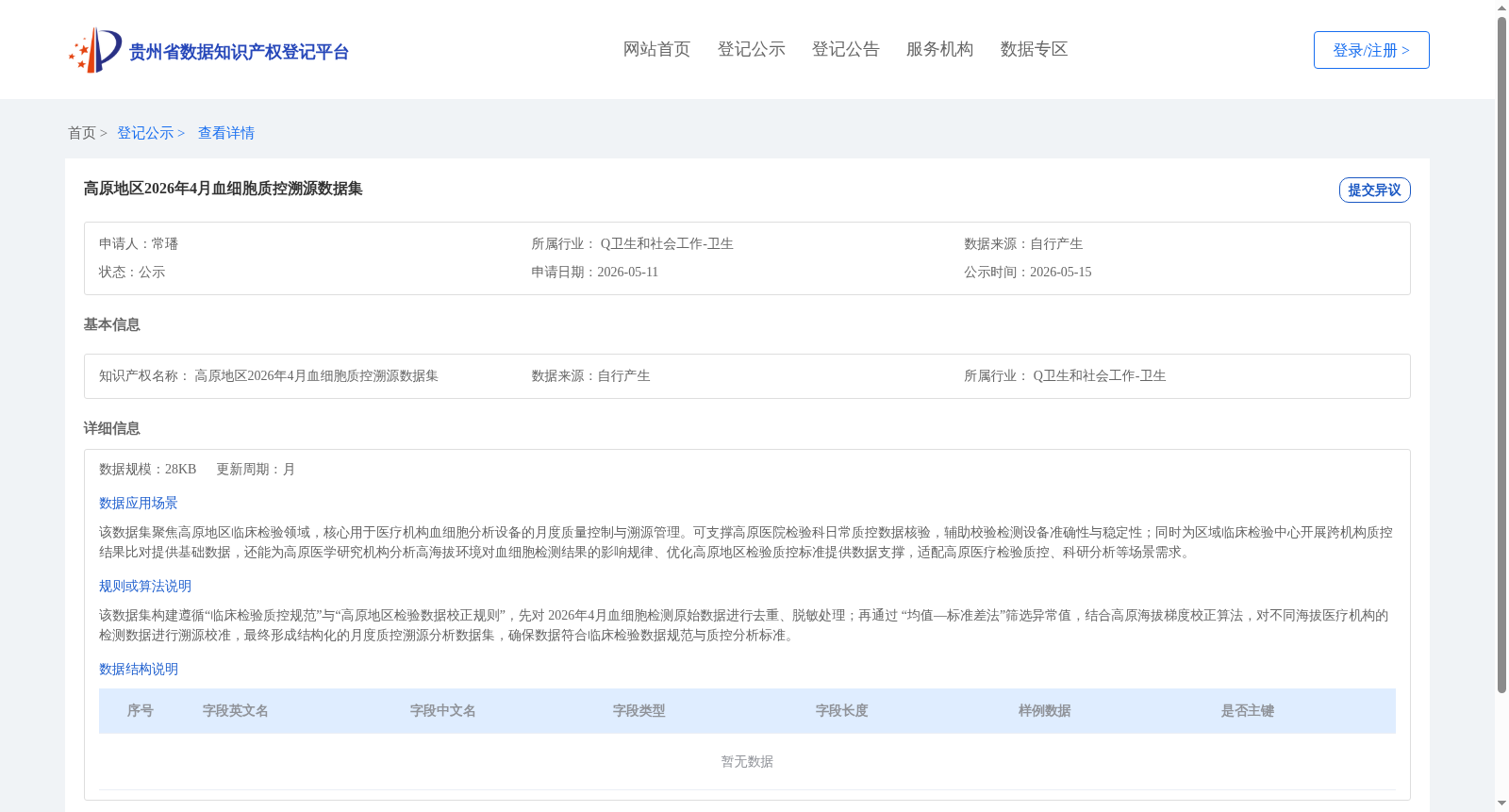This screenshot has width=1509, height=812.
Task: Click the 数据应用场景 heading
Action: pyautogui.click(x=139, y=503)
